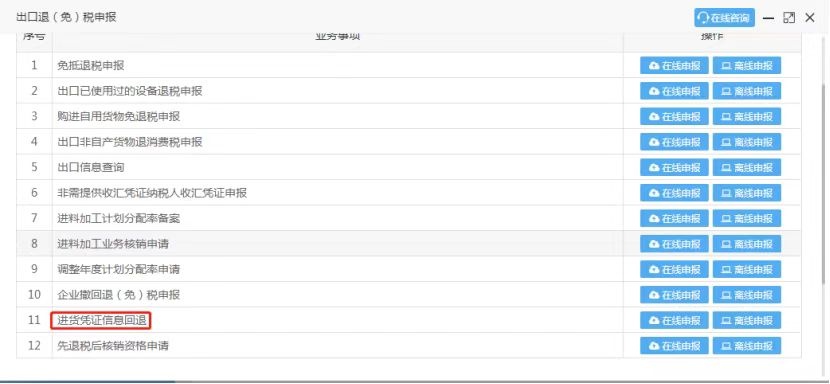The width and height of the screenshot is (830, 384).
Task: Select the 调整年度计划分配率申请 item
Action: (x=119, y=269)
